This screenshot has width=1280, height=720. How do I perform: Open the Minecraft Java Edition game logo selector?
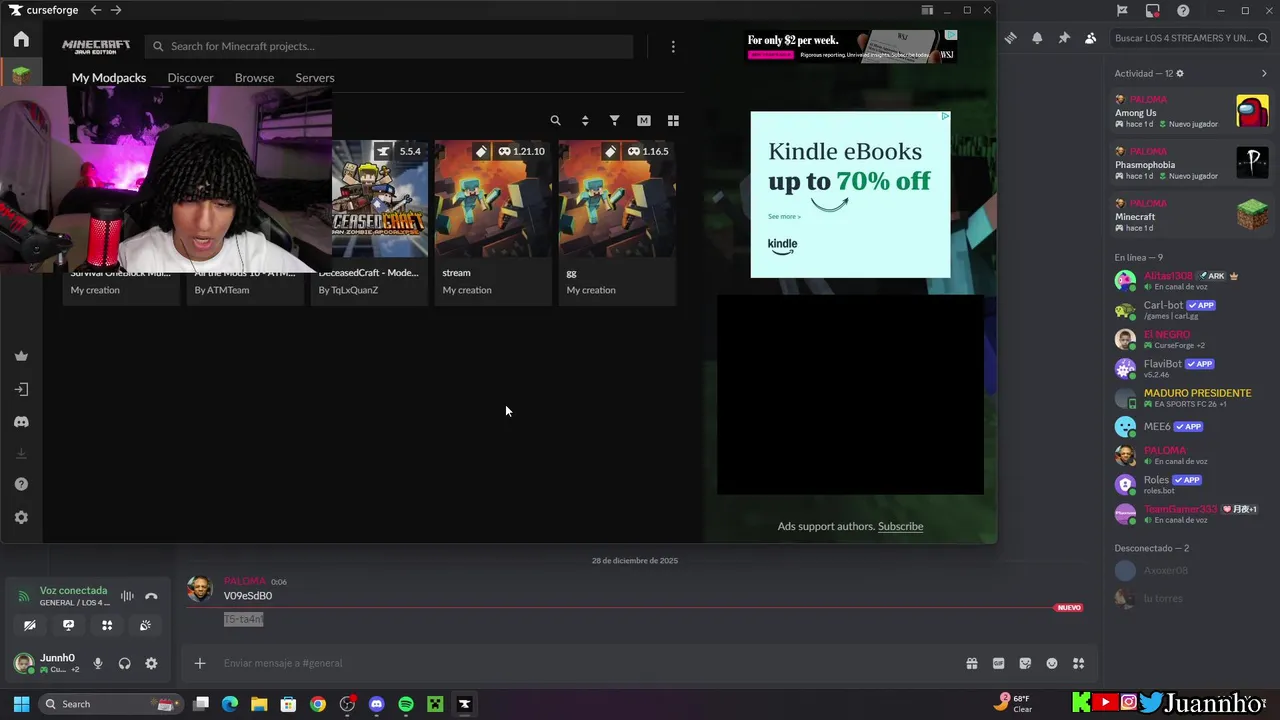[96, 46]
